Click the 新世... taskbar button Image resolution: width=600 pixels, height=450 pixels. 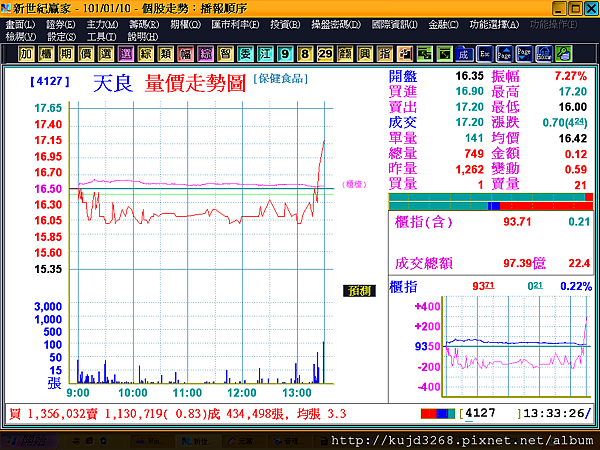[x=196, y=442]
